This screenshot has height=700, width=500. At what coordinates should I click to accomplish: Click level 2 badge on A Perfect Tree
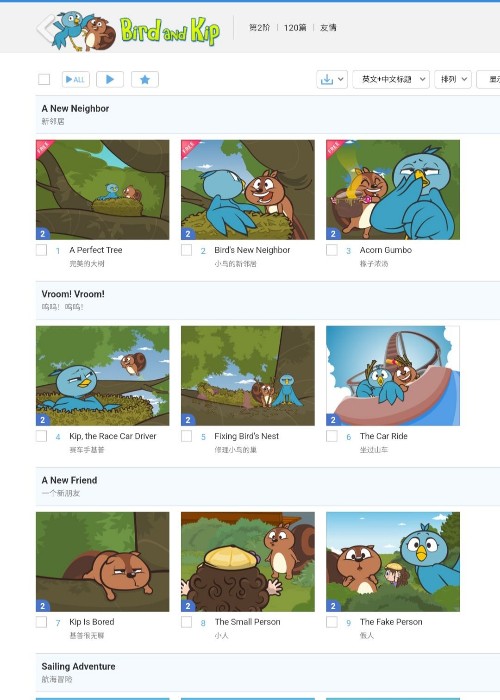[x=42, y=233]
